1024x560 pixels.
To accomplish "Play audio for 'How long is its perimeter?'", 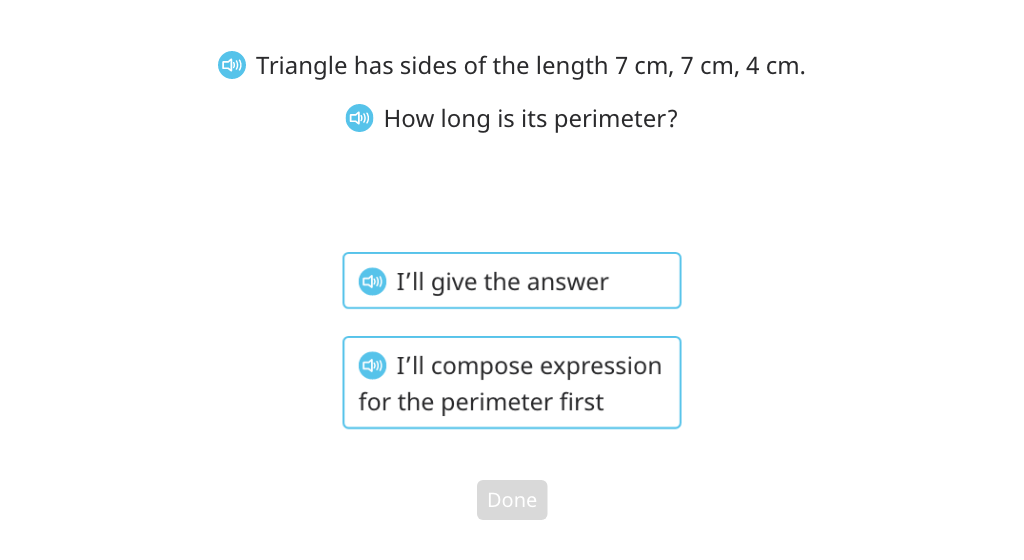I will (359, 118).
